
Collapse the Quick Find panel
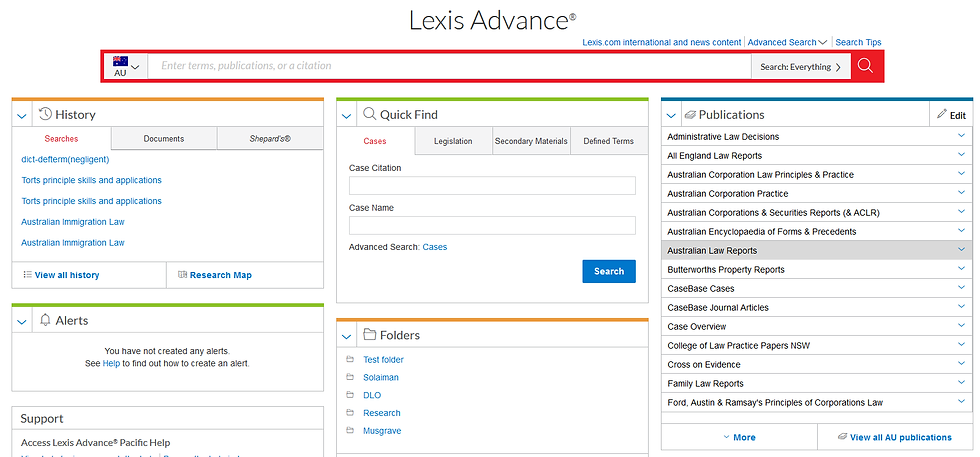346,116
